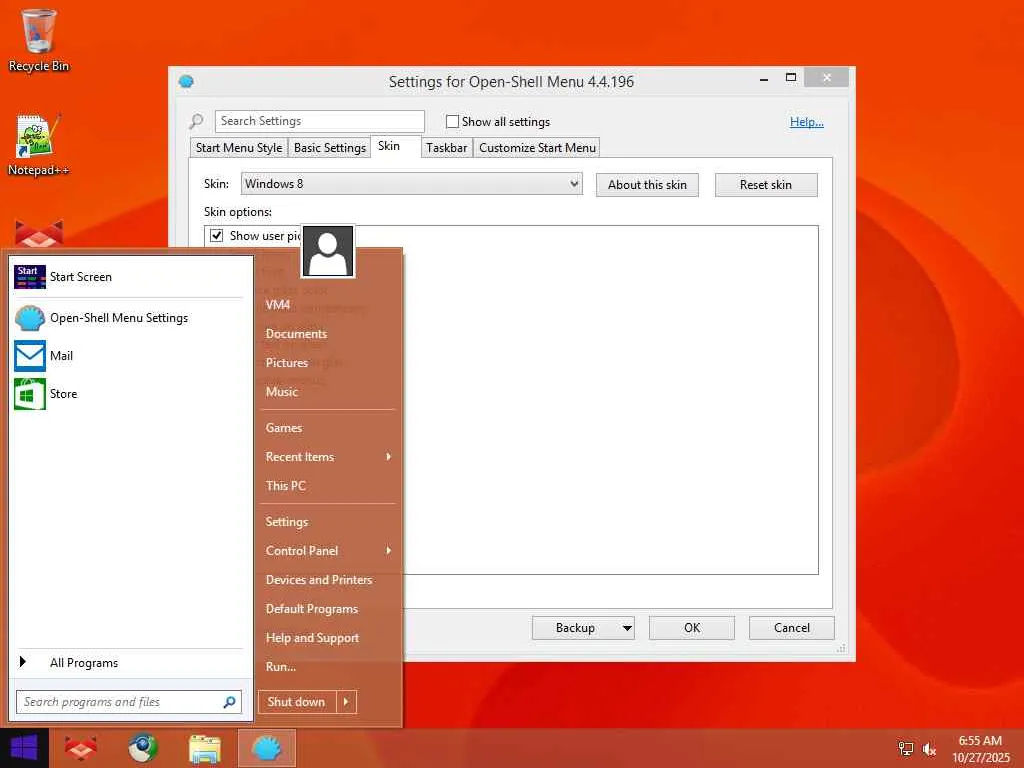Viewport: 1024px width, 768px height.
Task: Expand the Shut down options arrow
Action: click(x=346, y=702)
